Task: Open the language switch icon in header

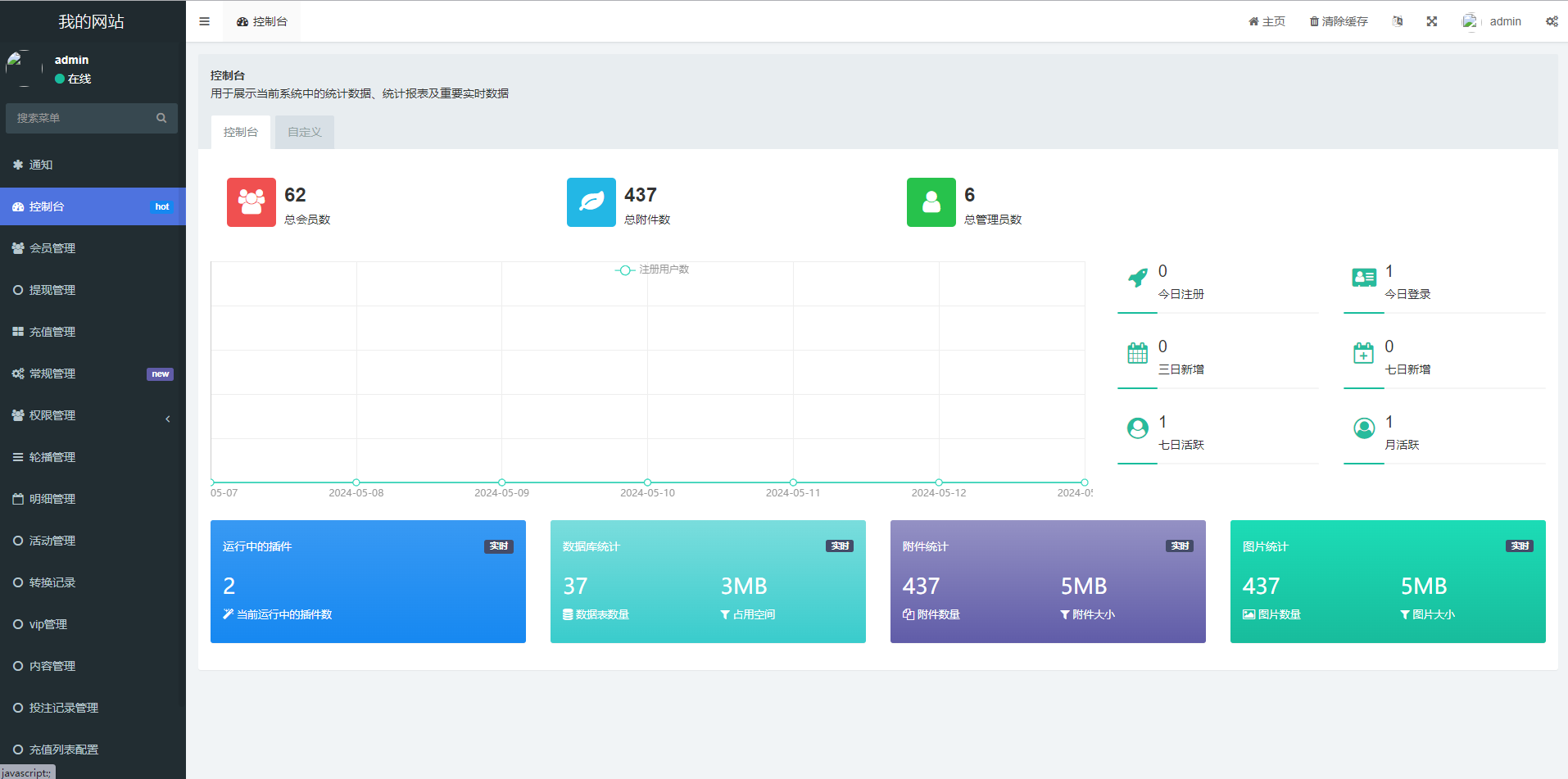Action: [1398, 21]
